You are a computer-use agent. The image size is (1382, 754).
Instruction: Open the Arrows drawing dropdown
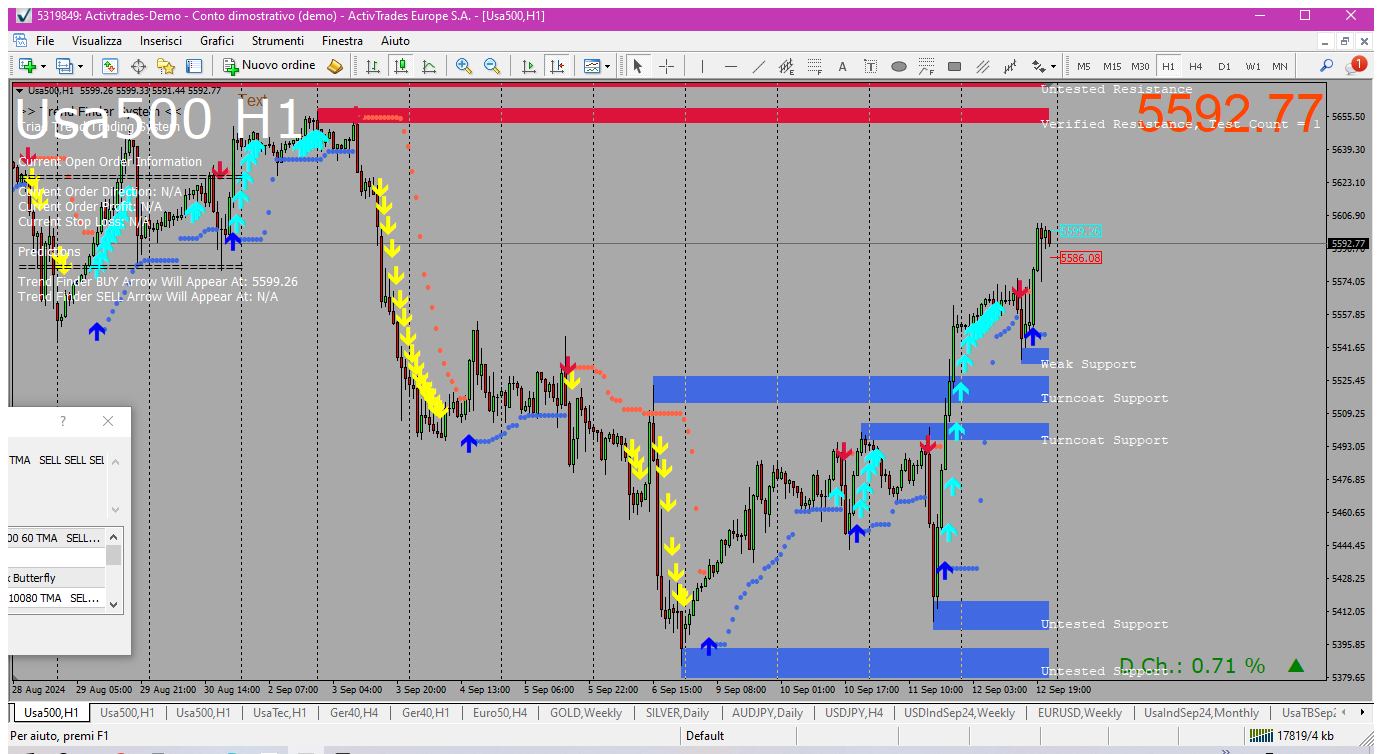[x=1044, y=66]
